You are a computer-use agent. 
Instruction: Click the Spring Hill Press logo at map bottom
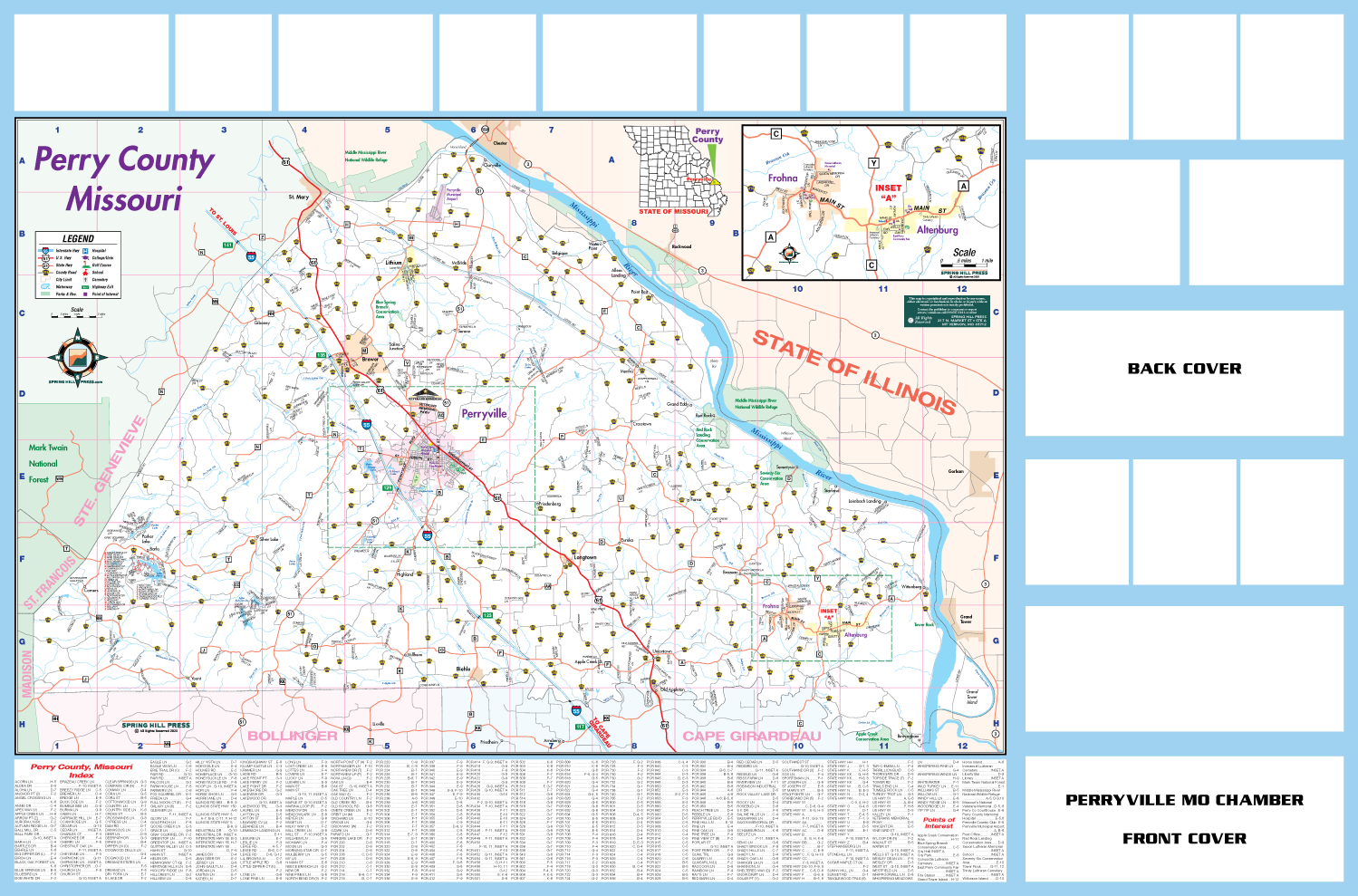(x=156, y=727)
